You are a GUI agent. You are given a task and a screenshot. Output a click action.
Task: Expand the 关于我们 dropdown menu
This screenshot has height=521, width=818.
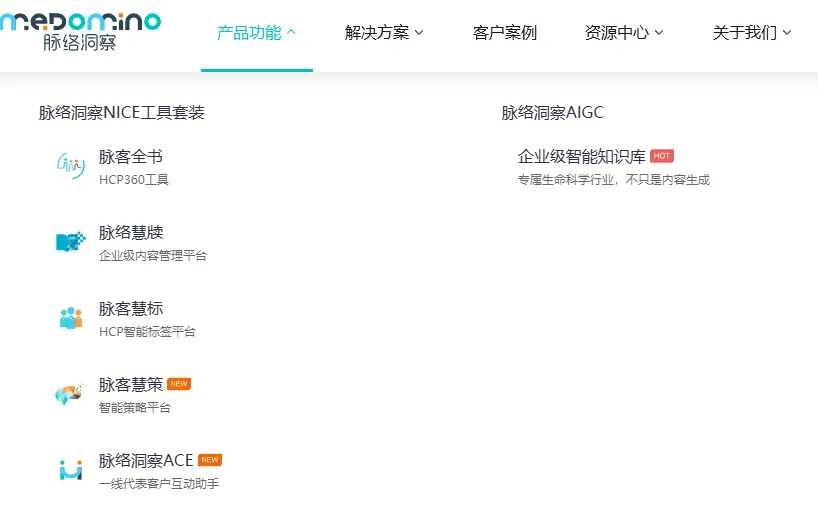[752, 33]
